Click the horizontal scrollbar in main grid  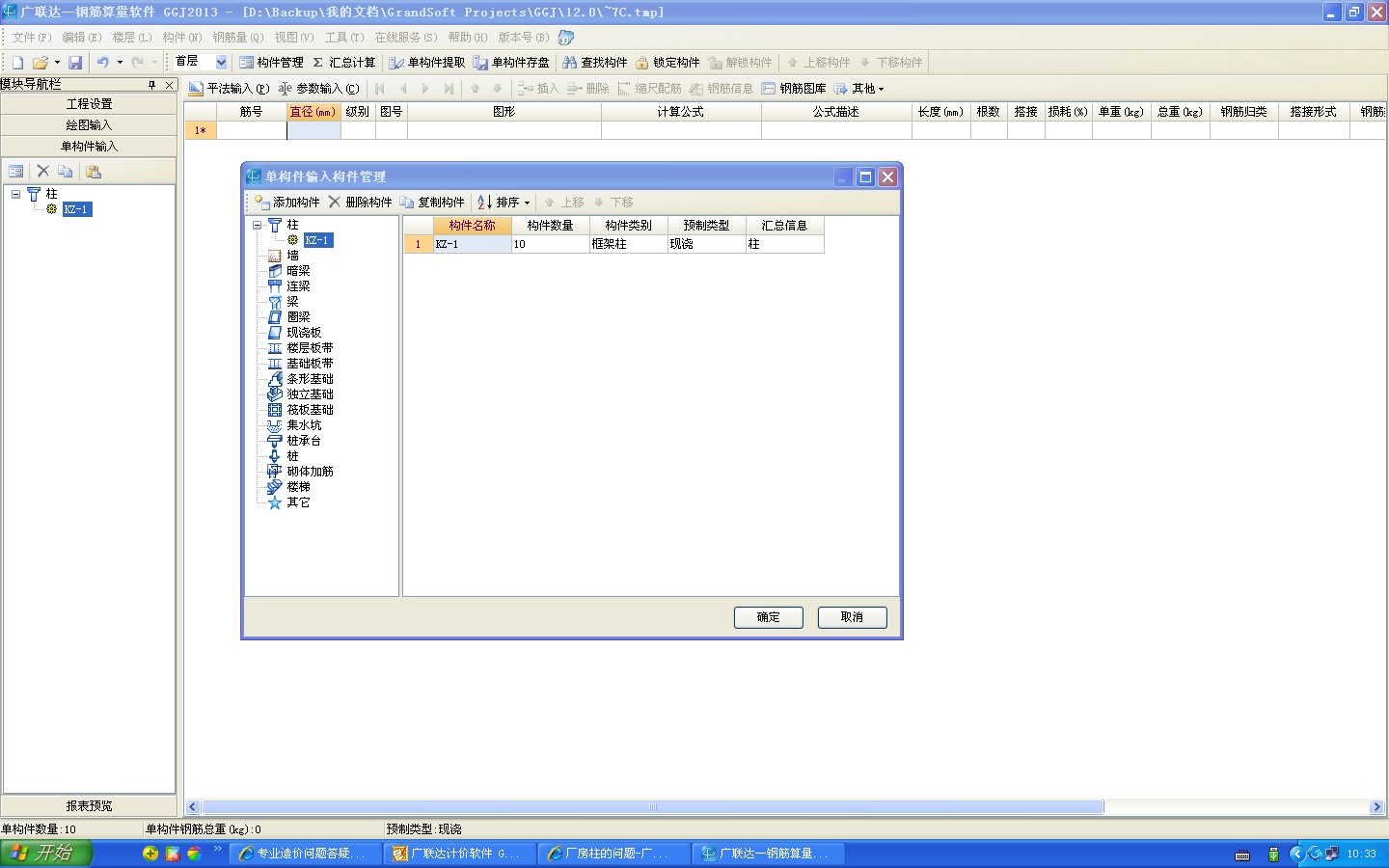(653, 807)
